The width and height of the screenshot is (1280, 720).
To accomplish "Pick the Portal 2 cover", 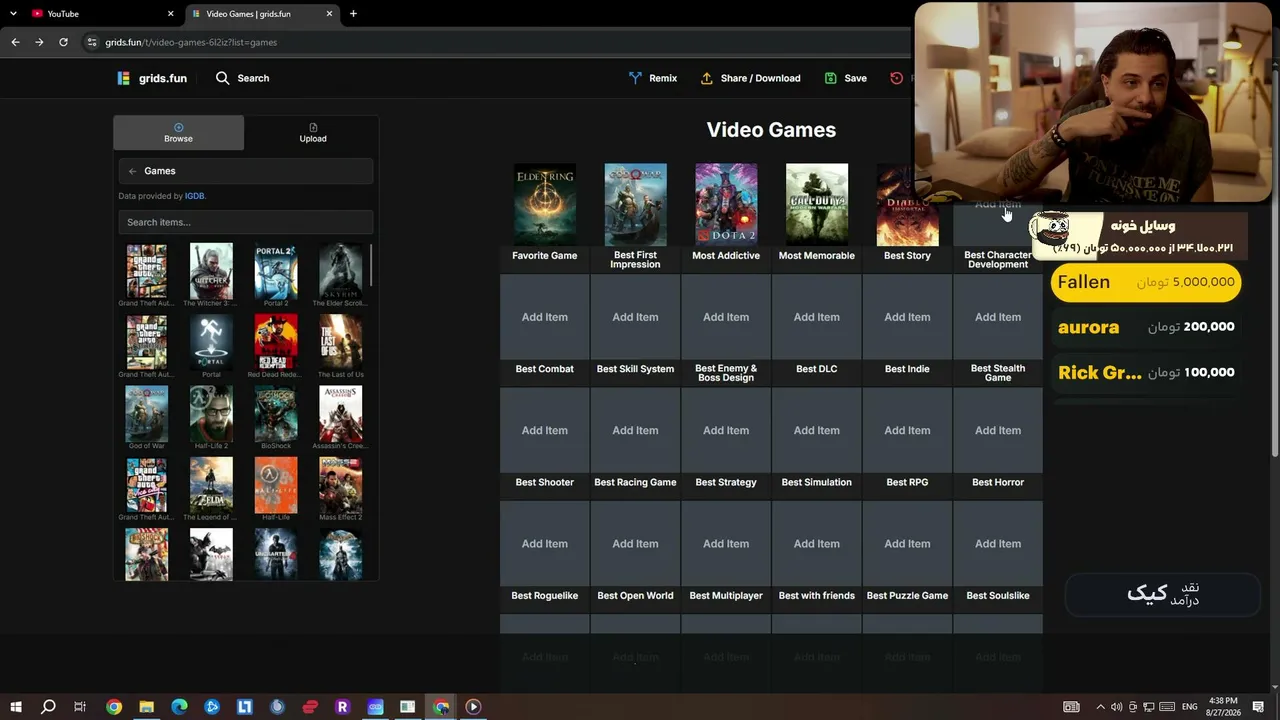I will (276, 271).
